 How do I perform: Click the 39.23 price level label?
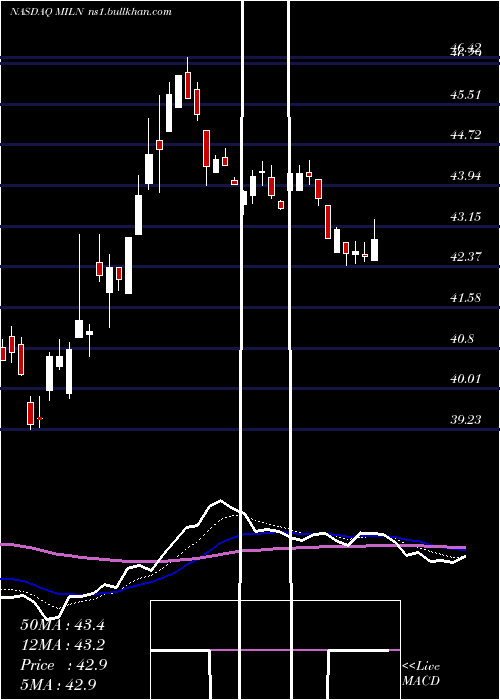click(466, 420)
